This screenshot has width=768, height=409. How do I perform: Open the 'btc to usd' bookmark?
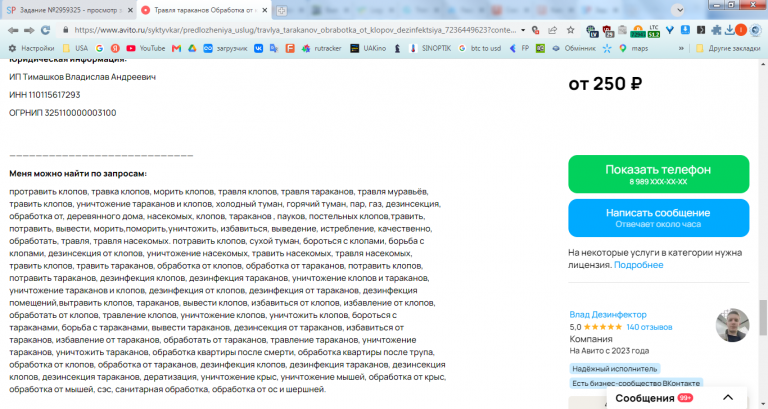480,48
